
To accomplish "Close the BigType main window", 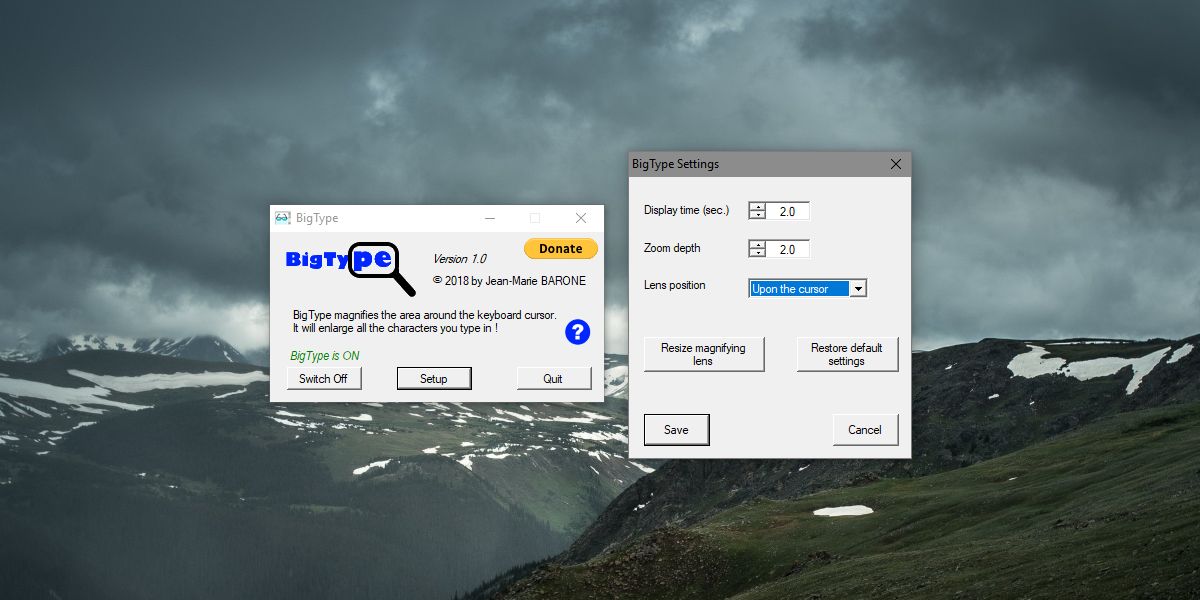I will coord(581,218).
